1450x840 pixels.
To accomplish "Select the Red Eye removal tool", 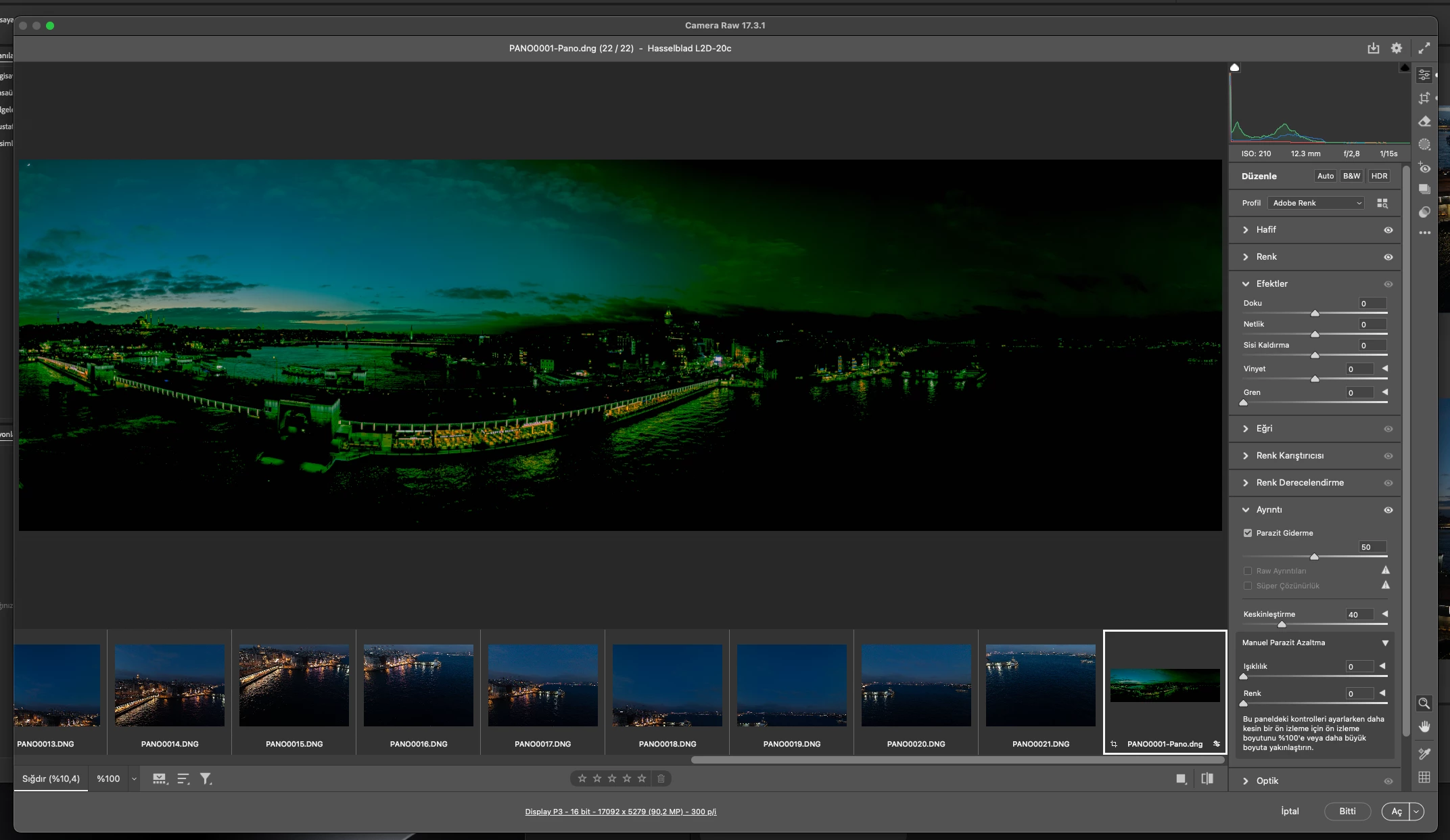I will click(1424, 168).
